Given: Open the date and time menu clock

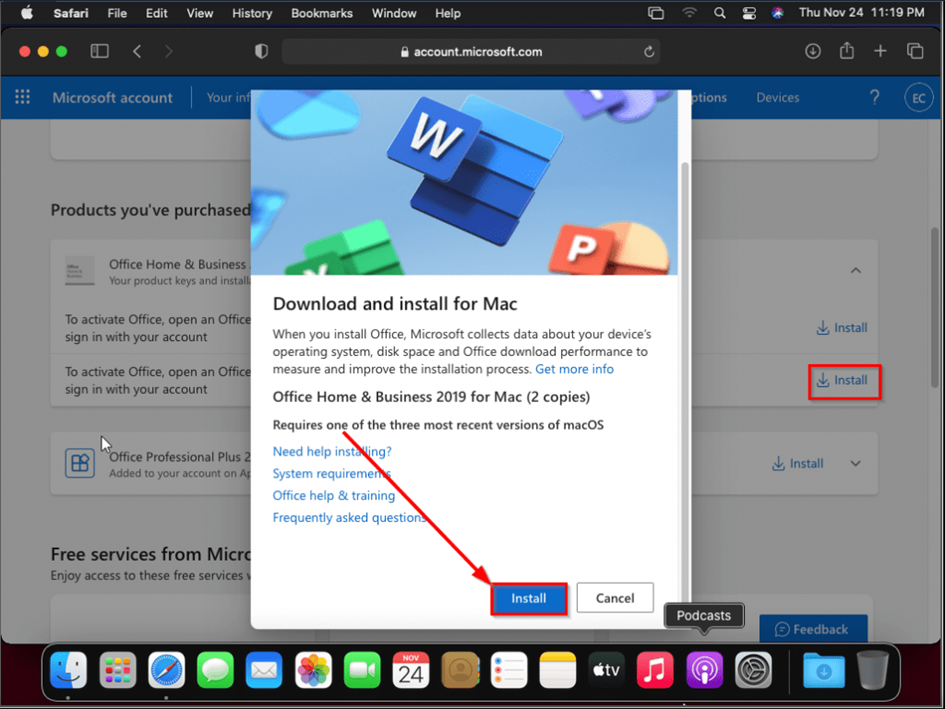Looking at the screenshot, I should click(861, 13).
